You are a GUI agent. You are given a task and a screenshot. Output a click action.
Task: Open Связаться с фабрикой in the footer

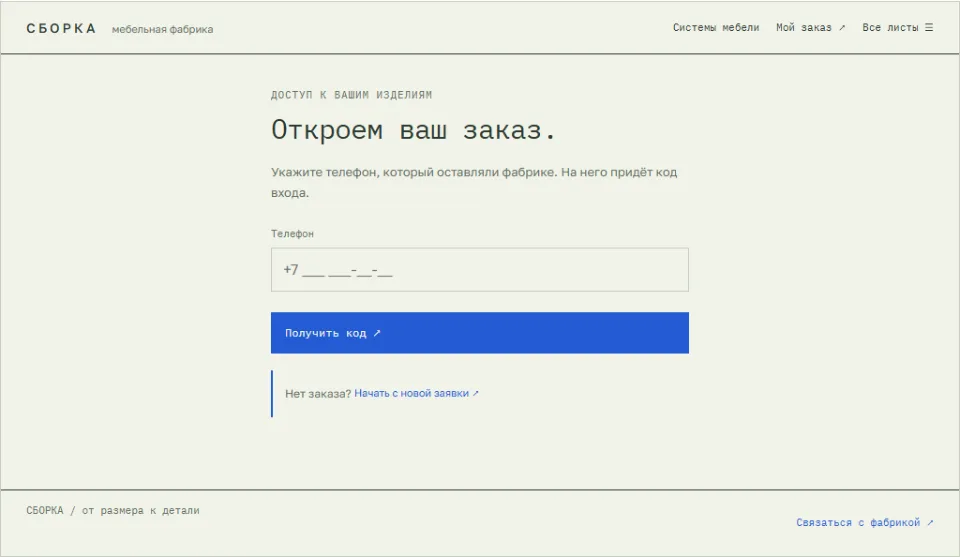(864, 522)
